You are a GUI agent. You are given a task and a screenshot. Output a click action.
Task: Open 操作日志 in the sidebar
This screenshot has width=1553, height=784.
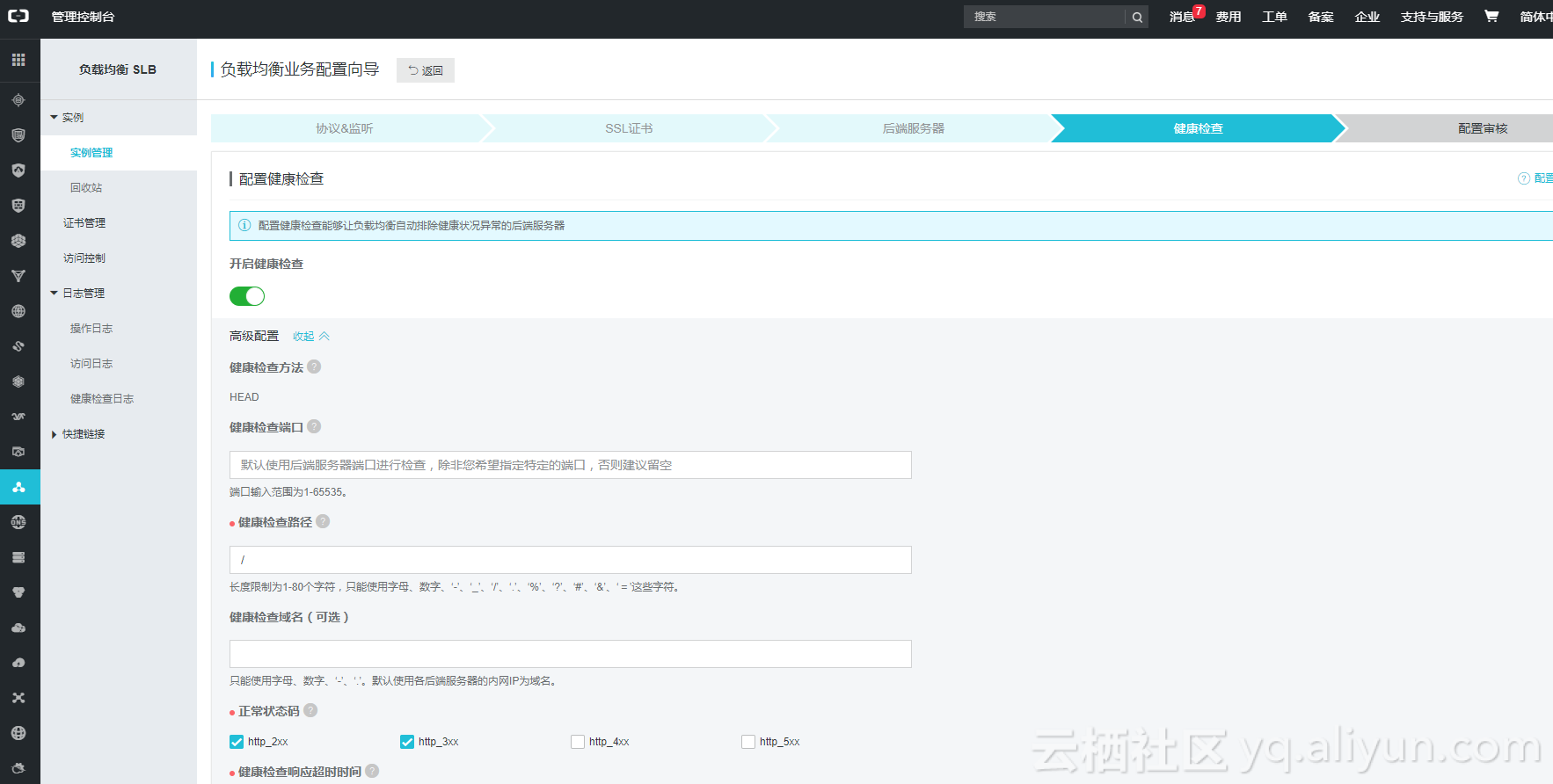tap(91, 329)
